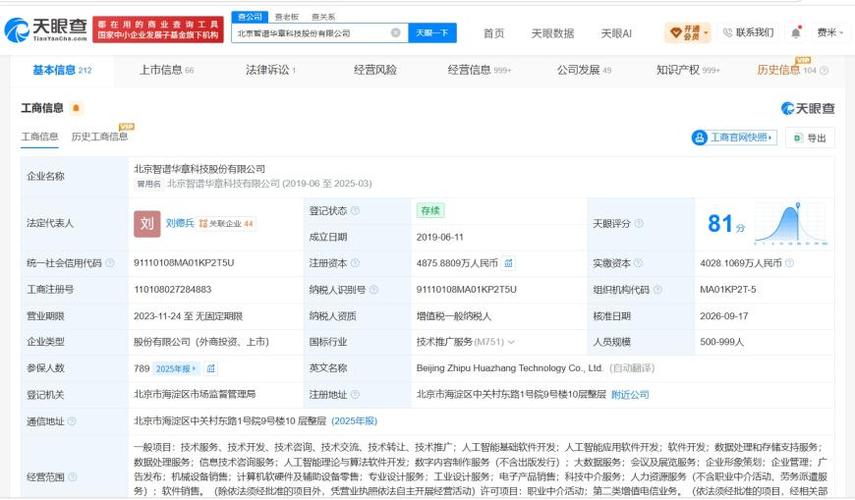Select the 工商信息 sub-tab

pos(39,136)
